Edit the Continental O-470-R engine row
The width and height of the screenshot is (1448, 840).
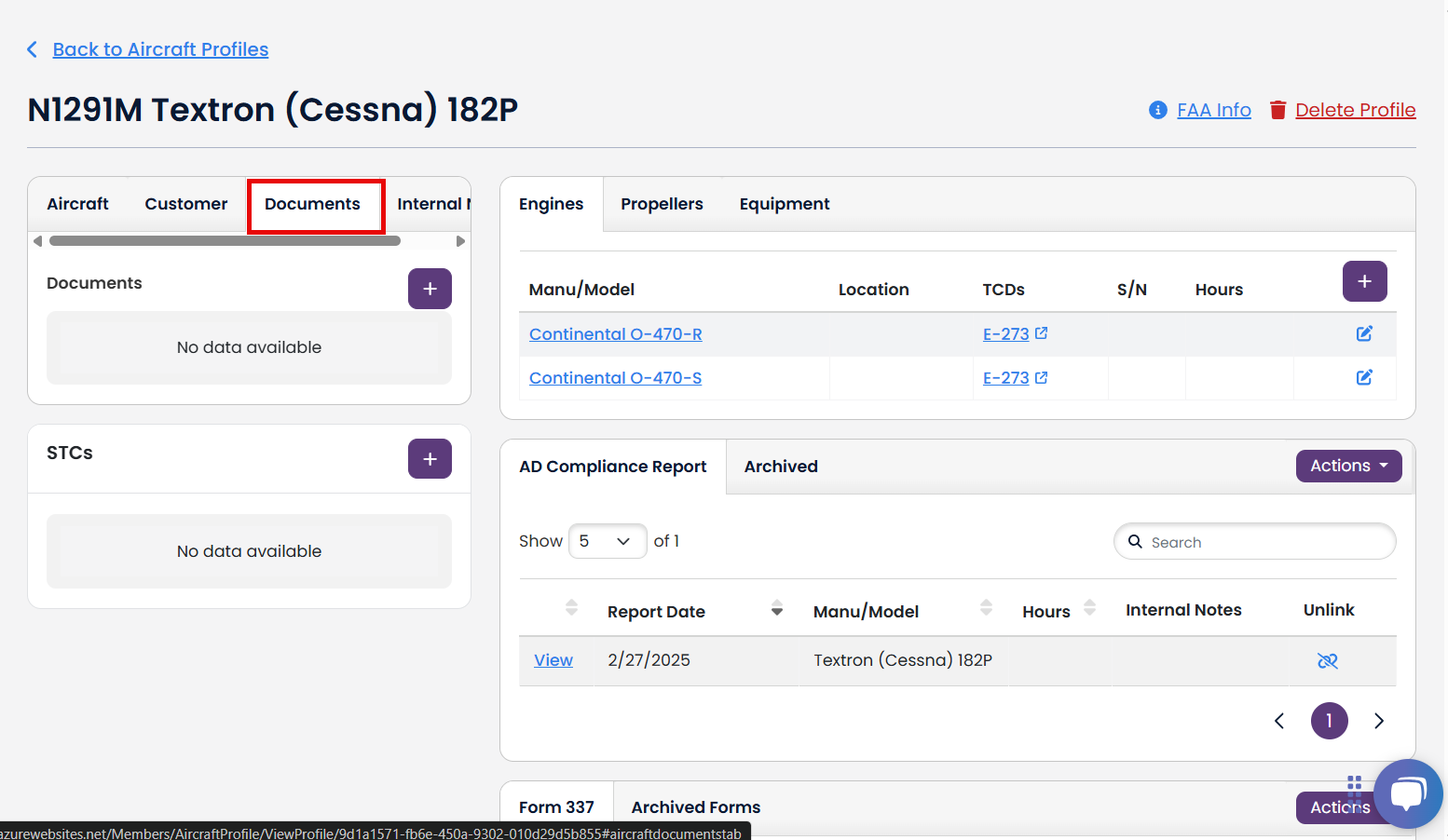point(1364,333)
